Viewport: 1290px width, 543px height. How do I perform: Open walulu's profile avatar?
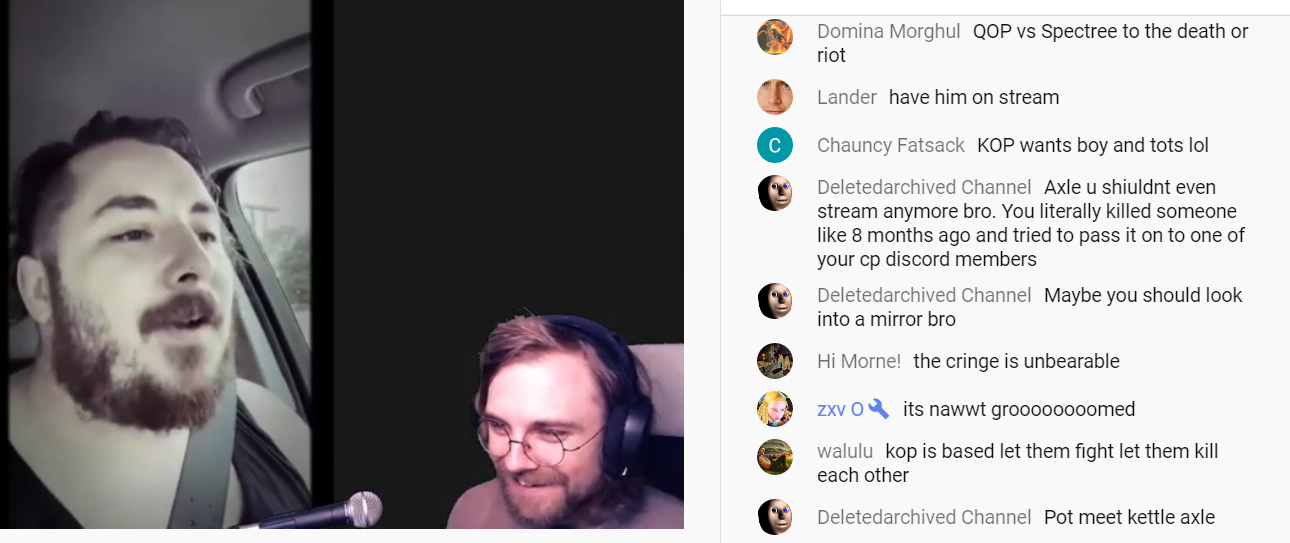775,457
